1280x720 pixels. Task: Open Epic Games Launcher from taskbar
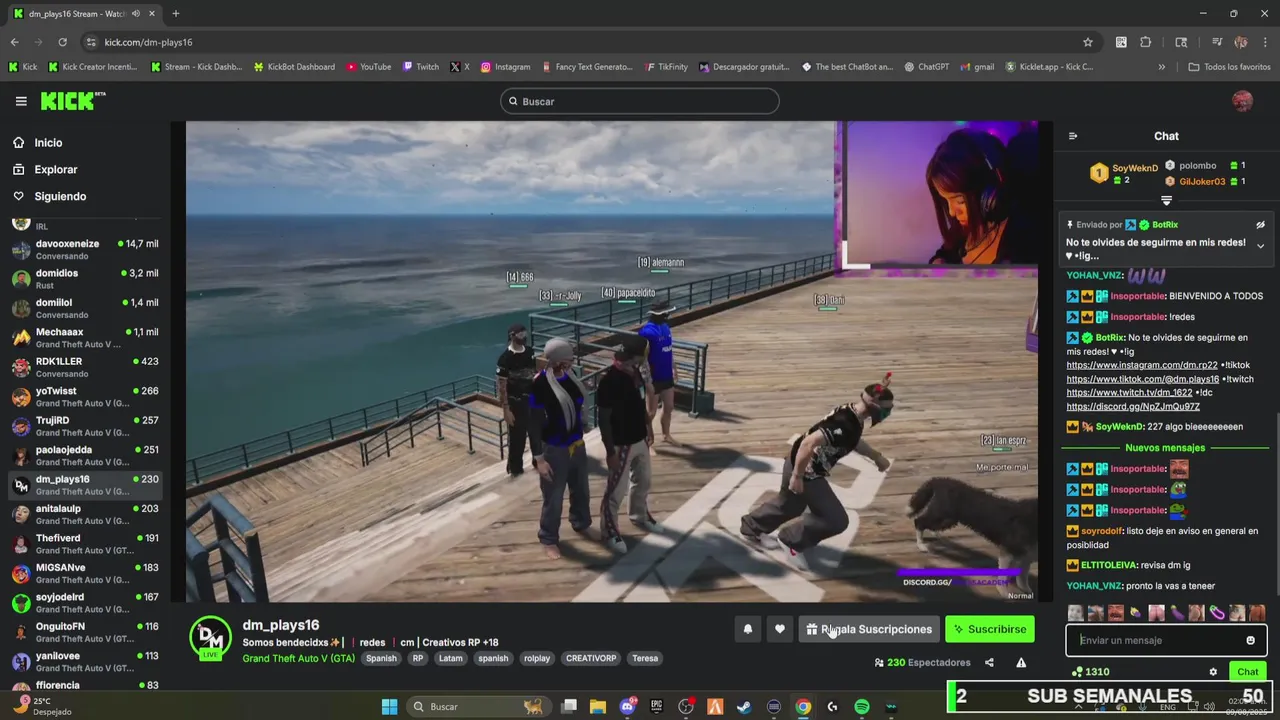click(656, 707)
